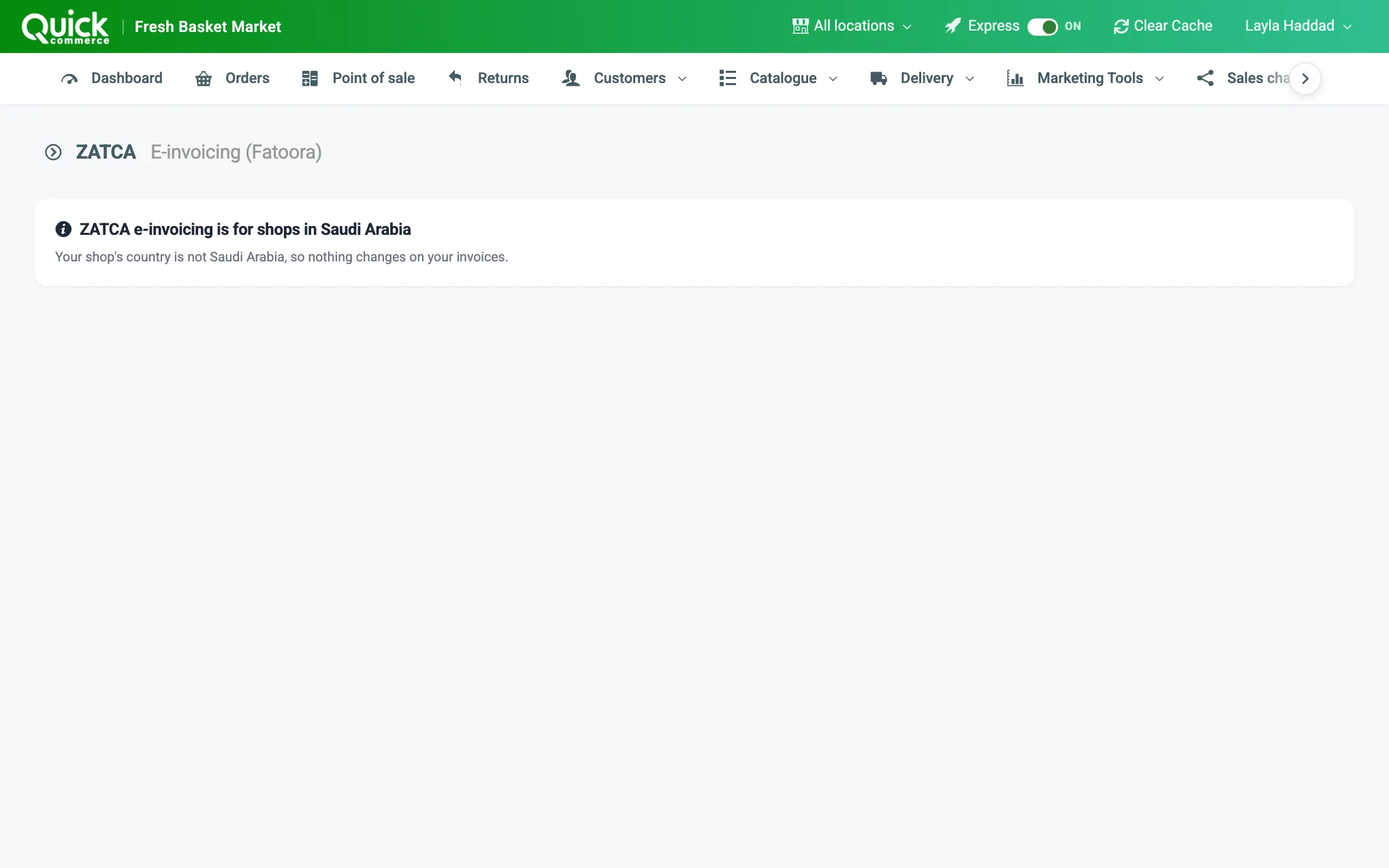Click the ZATCA page title text
The height and width of the screenshot is (868, 1389).
(106, 152)
